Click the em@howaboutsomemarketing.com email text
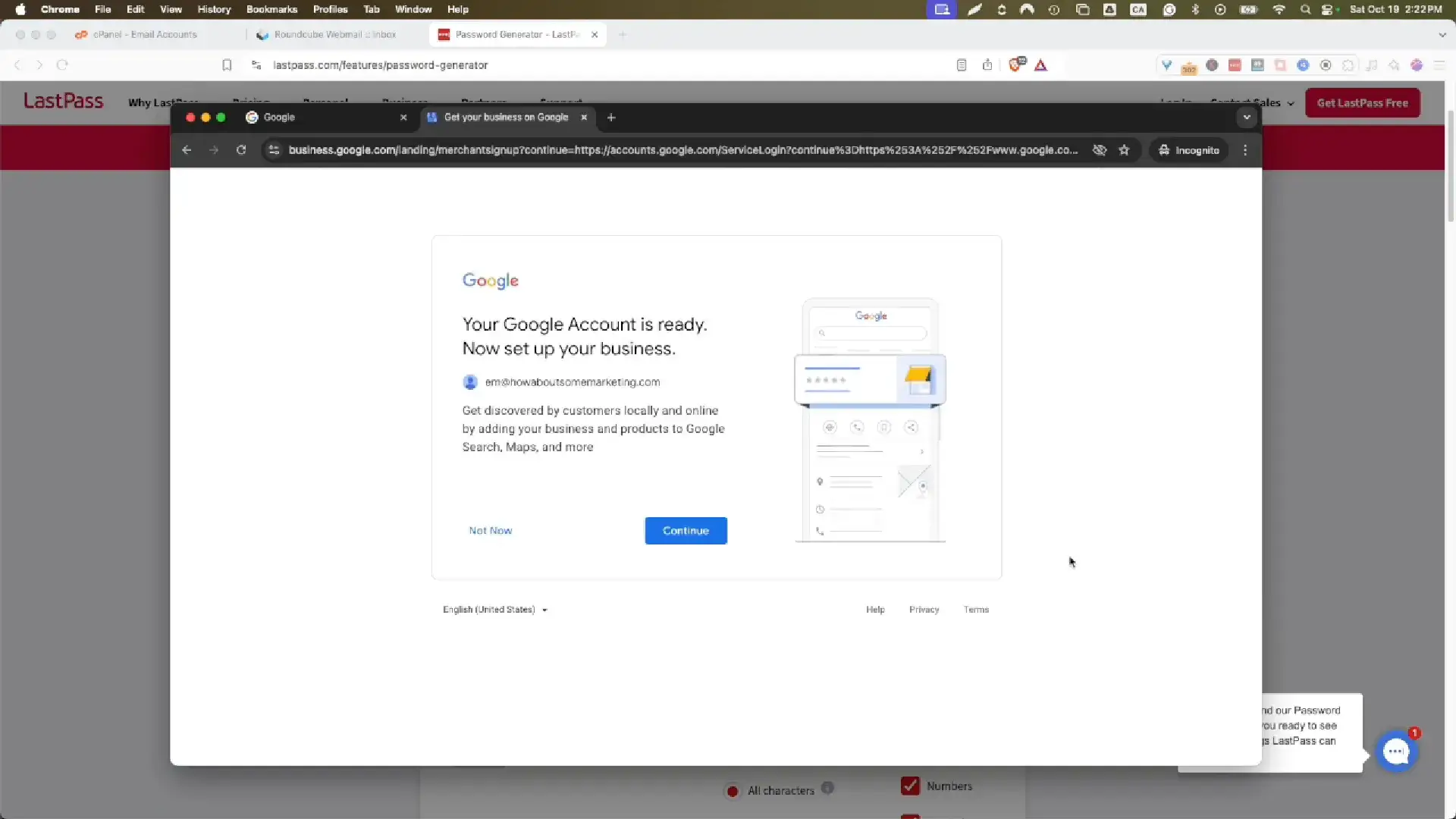The width and height of the screenshot is (1456, 819). 573,382
